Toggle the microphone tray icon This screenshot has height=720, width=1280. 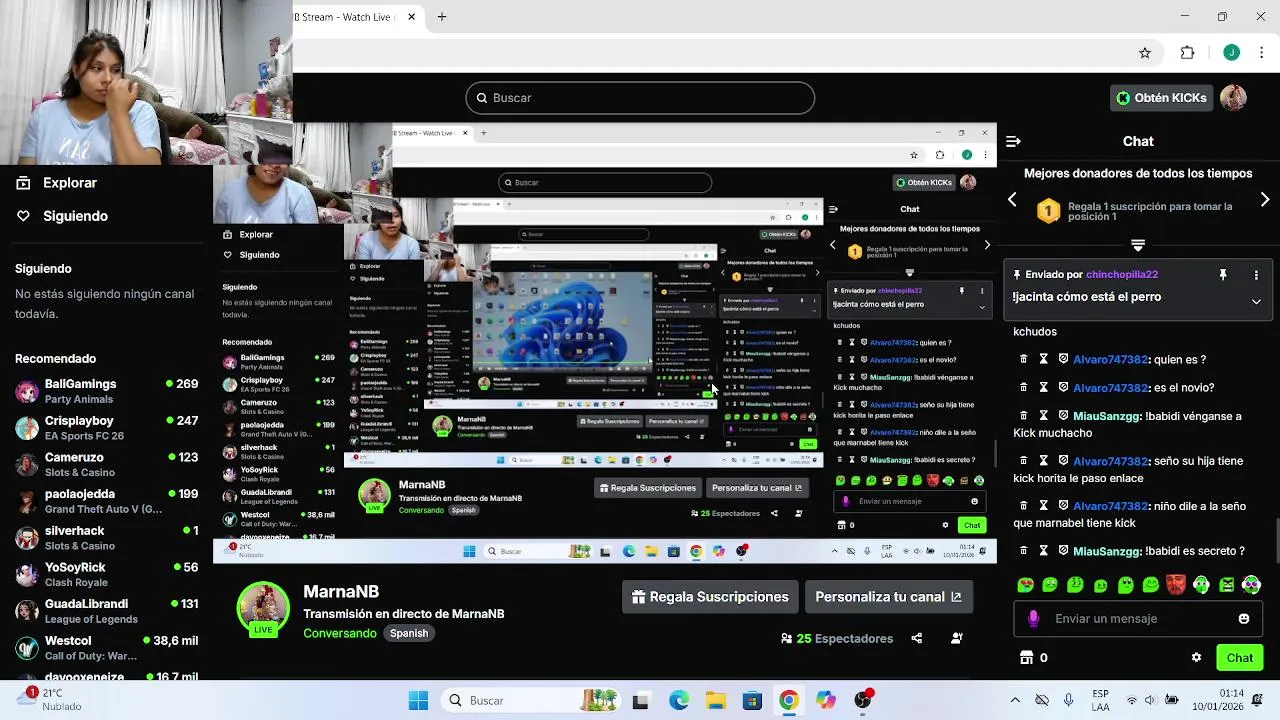click(x=1069, y=700)
